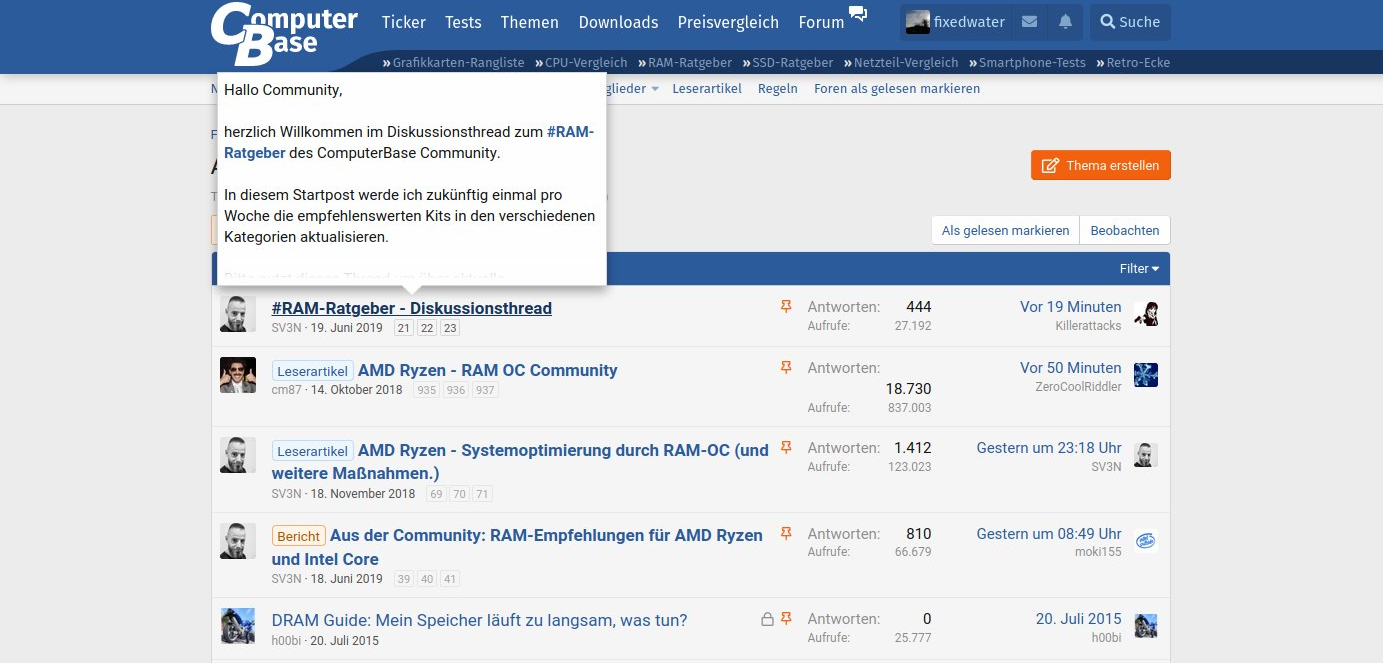Open DRAM Guide: Mein Speicher läuft zu langsam thread

479,620
